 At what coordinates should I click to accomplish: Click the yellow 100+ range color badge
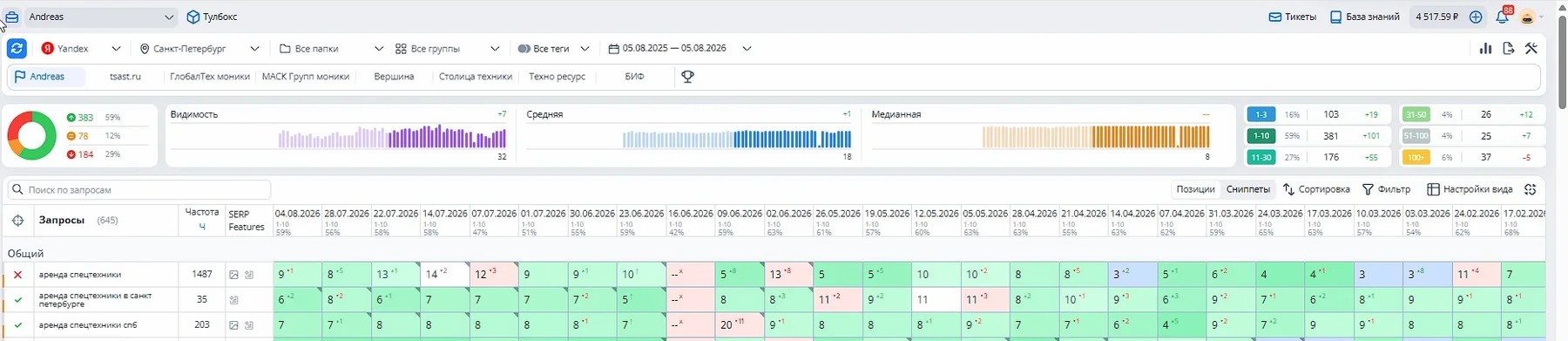point(1416,158)
